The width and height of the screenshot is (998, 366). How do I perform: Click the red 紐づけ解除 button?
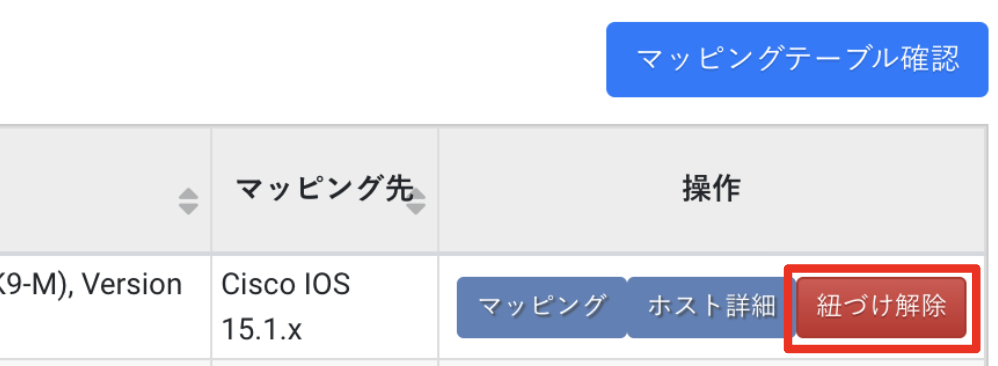tap(882, 307)
